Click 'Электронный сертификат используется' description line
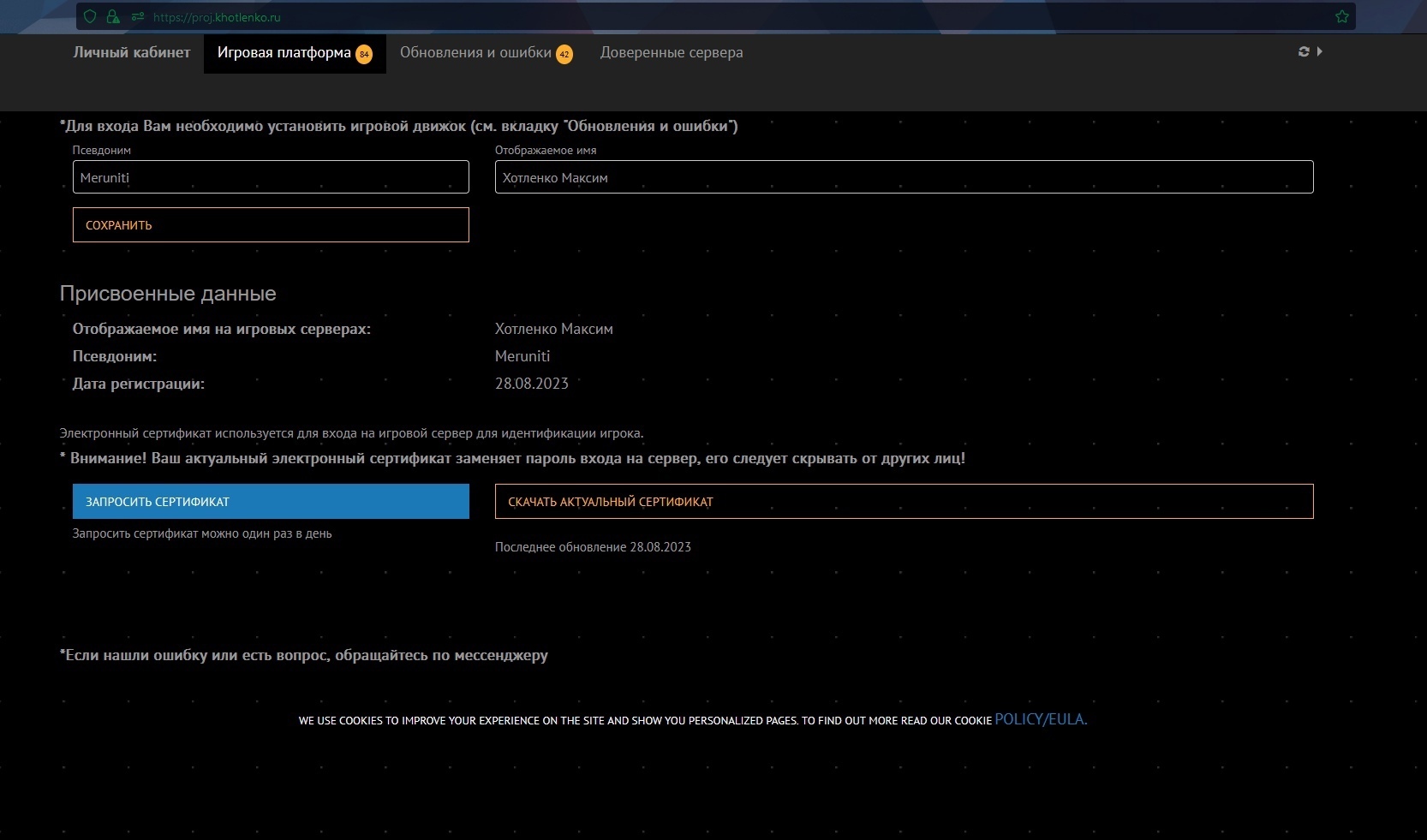This screenshot has height=840, width=1427. pos(352,433)
